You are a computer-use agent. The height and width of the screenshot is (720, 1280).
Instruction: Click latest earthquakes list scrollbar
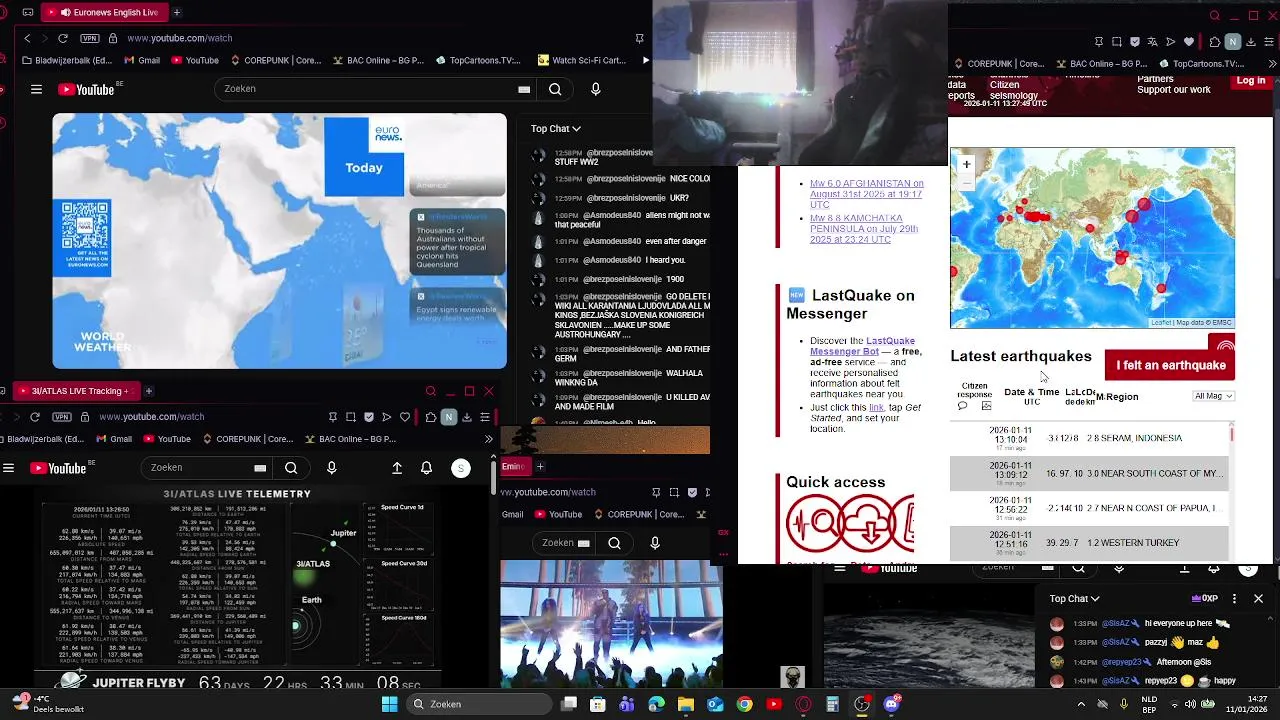pyautogui.click(x=1232, y=434)
